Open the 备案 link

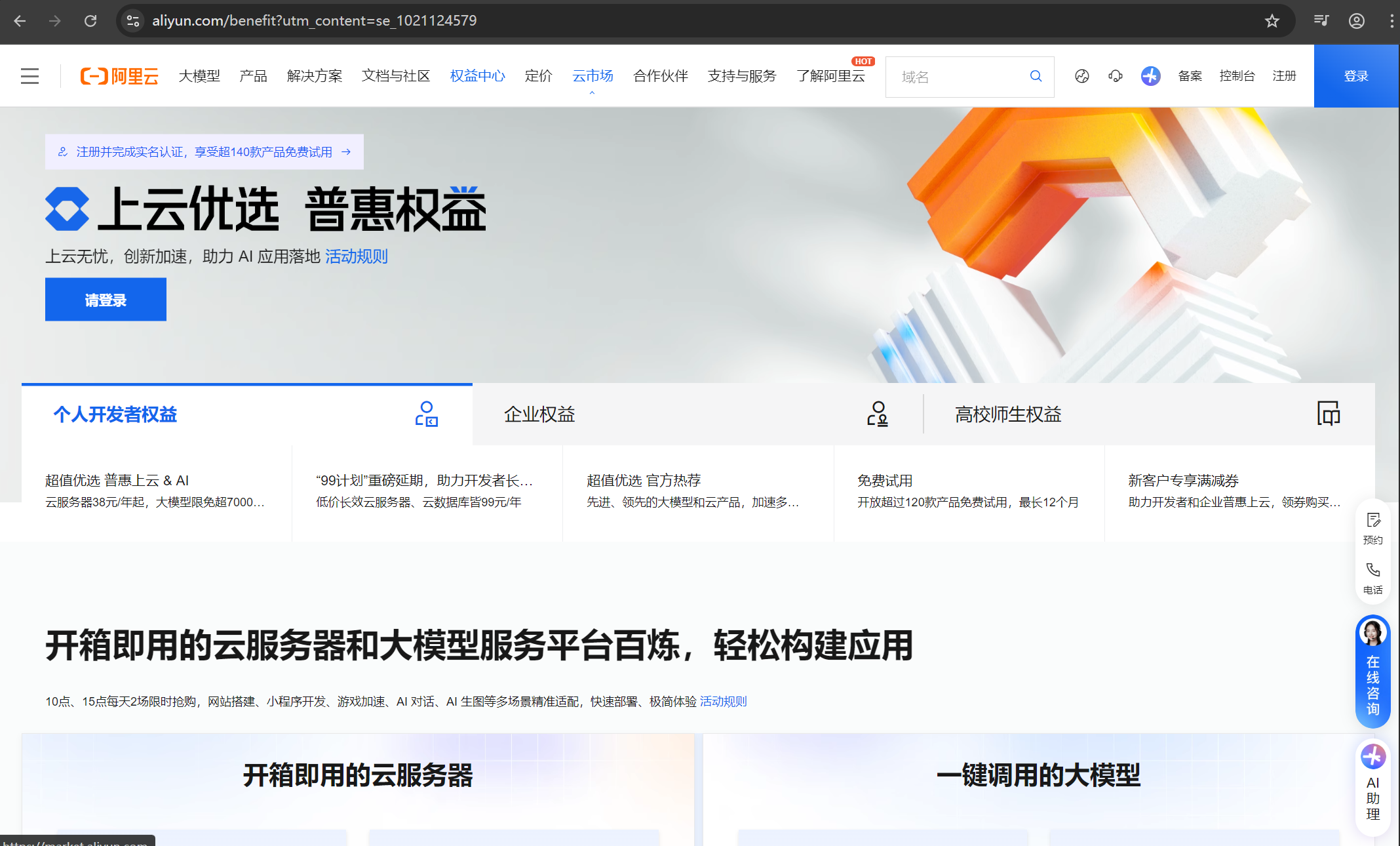(x=1190, y=76)
